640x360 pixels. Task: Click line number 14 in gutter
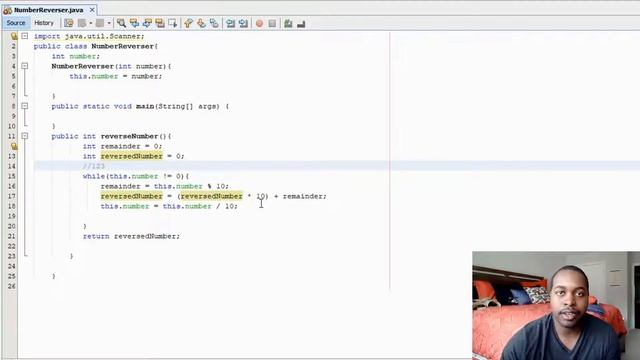[x=11, y=166]
